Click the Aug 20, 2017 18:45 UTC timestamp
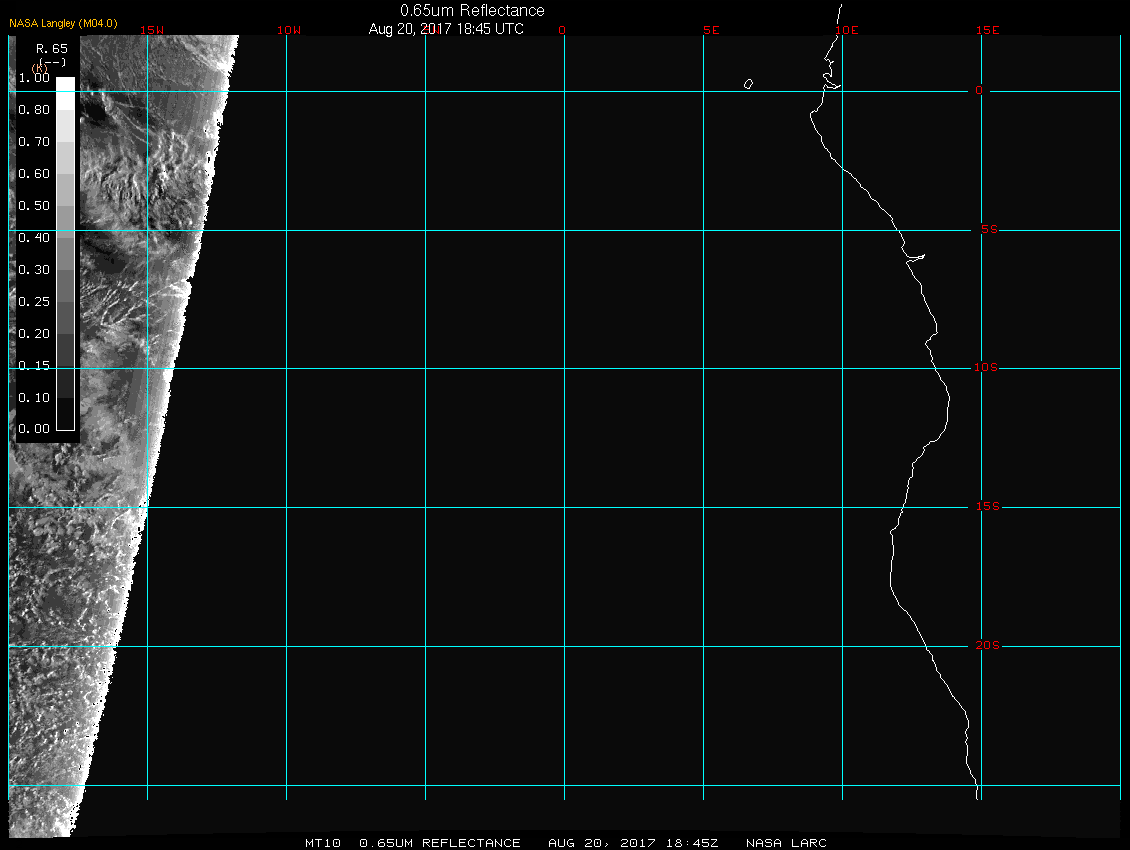This screenshot has height=850, width=1130. coord(446,29)
